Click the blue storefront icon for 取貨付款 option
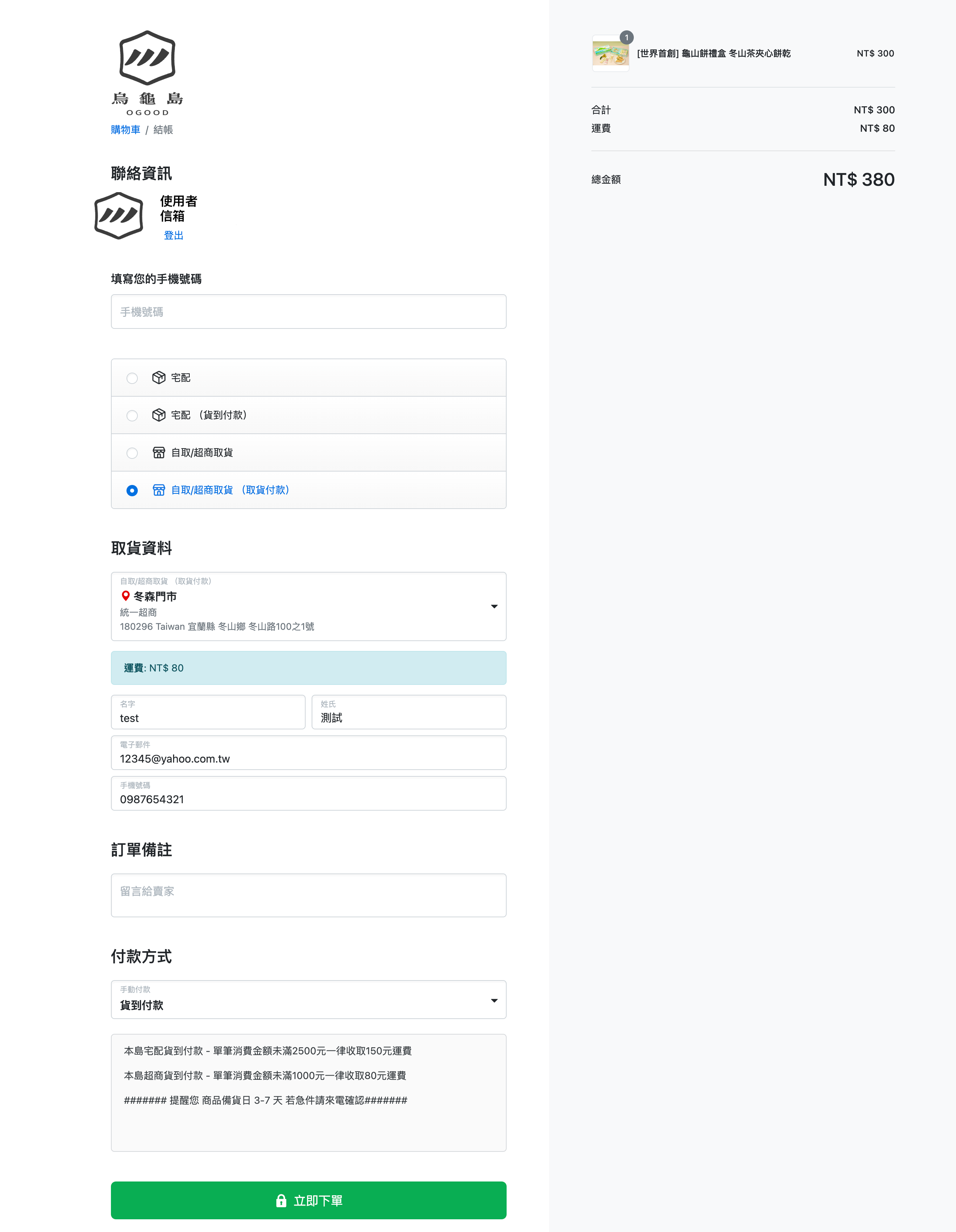This screenshot has height=1232, width=956. [x=159, y=490]
